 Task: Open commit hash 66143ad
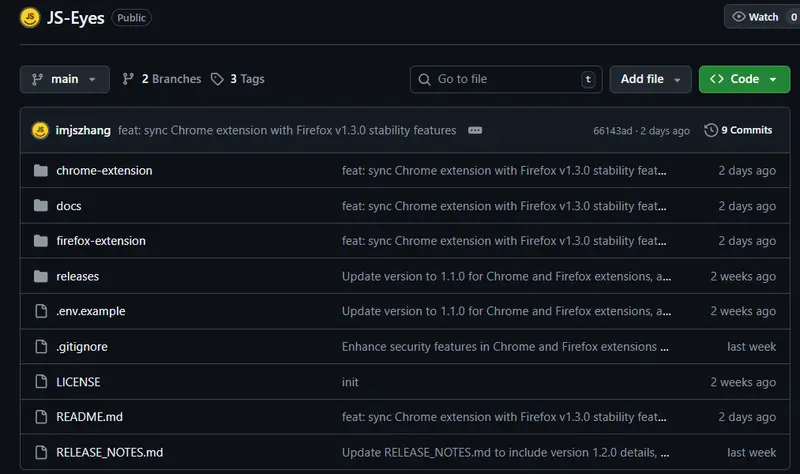tap(610, 131)
